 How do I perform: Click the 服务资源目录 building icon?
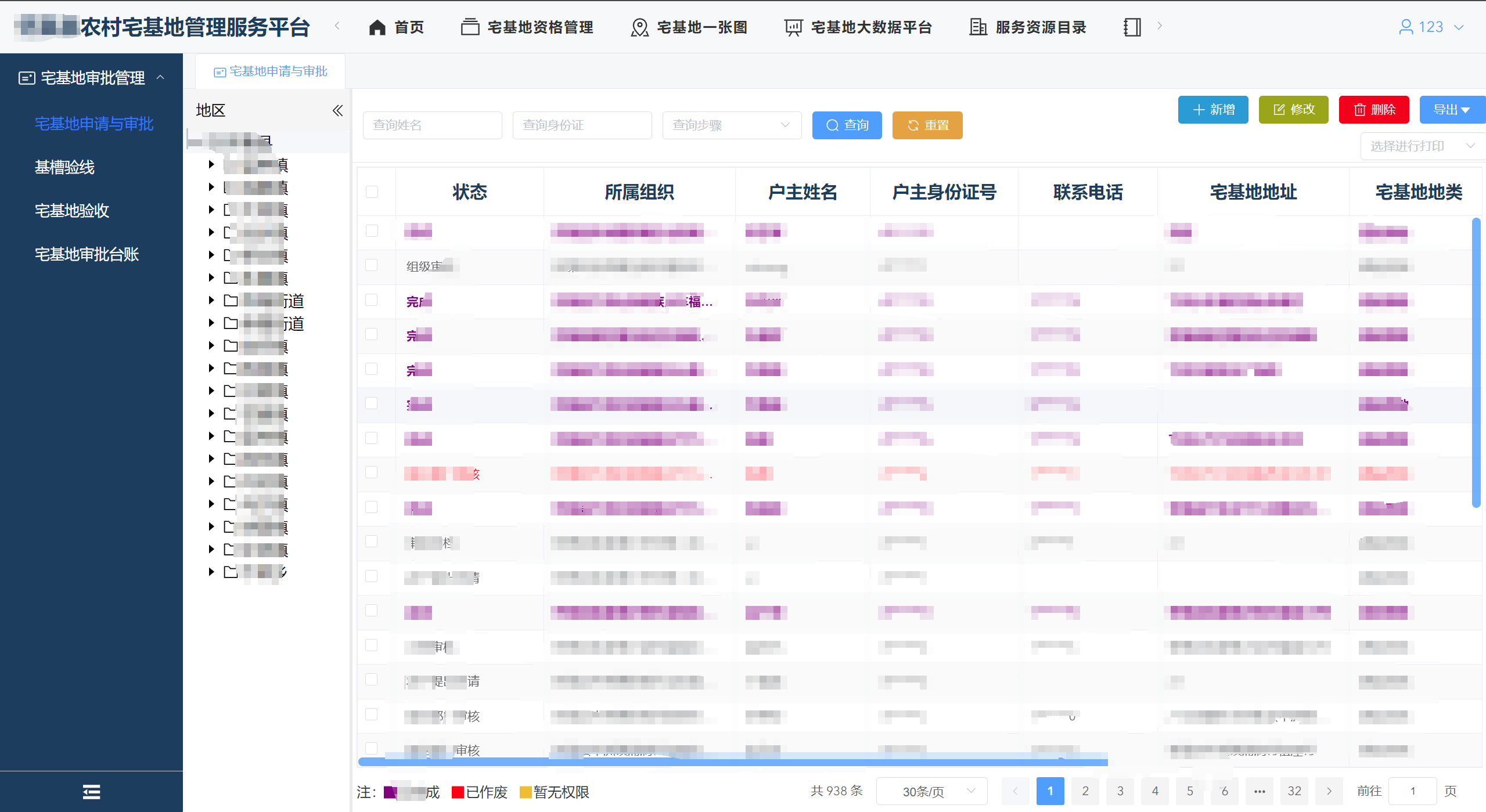[x=978, y=27]
